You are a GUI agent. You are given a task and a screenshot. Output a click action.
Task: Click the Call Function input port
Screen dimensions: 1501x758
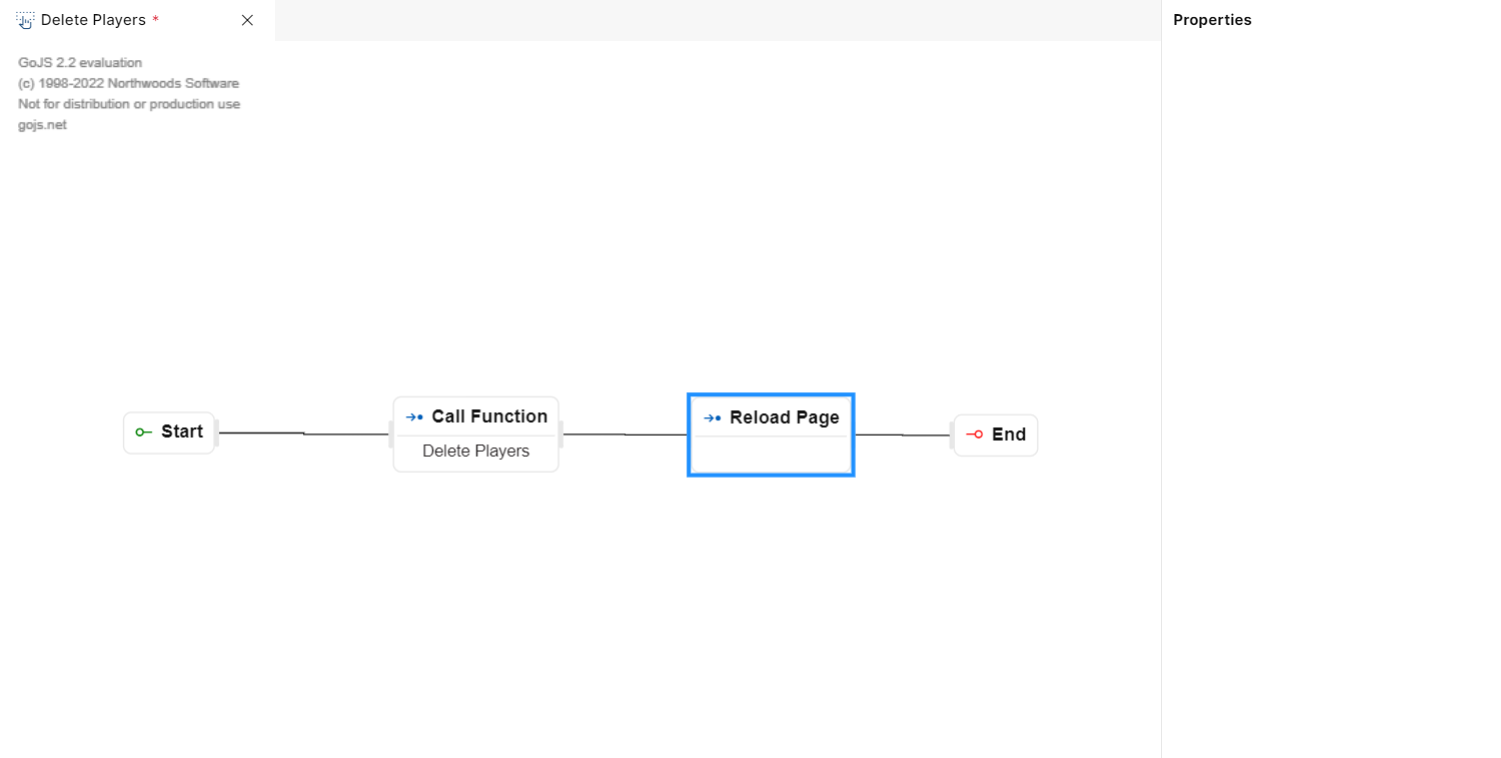391,434
